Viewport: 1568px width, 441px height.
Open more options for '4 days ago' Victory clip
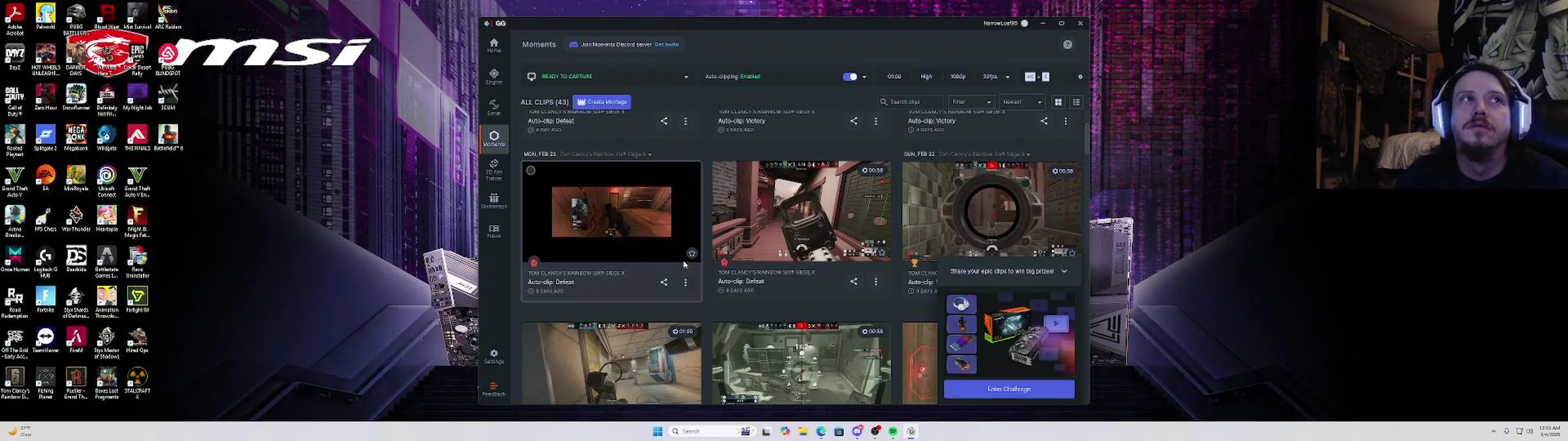point(1066,121)
